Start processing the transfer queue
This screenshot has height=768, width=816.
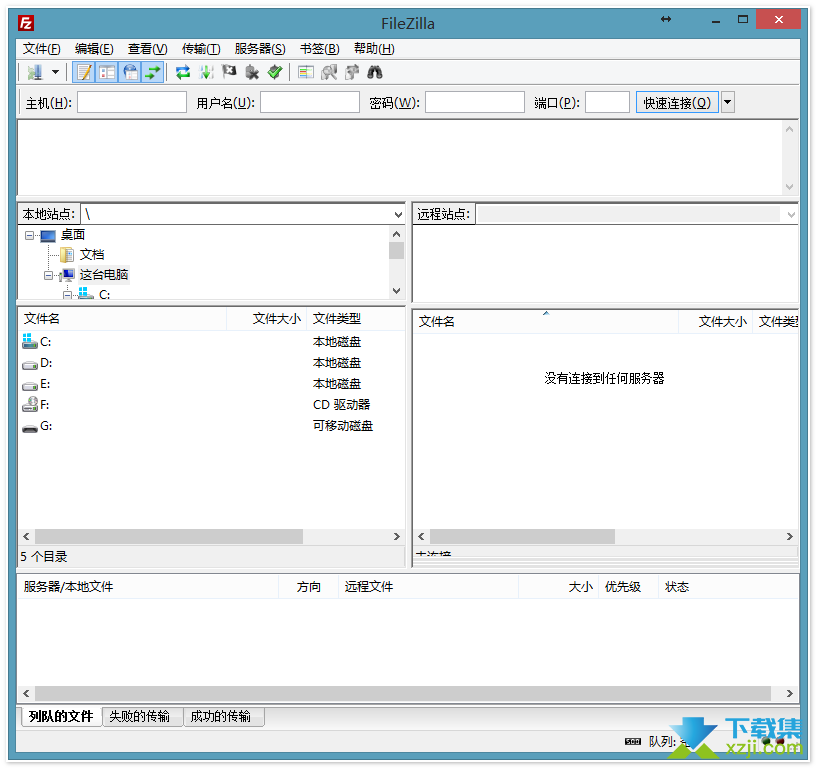click(x=206, y=72)
